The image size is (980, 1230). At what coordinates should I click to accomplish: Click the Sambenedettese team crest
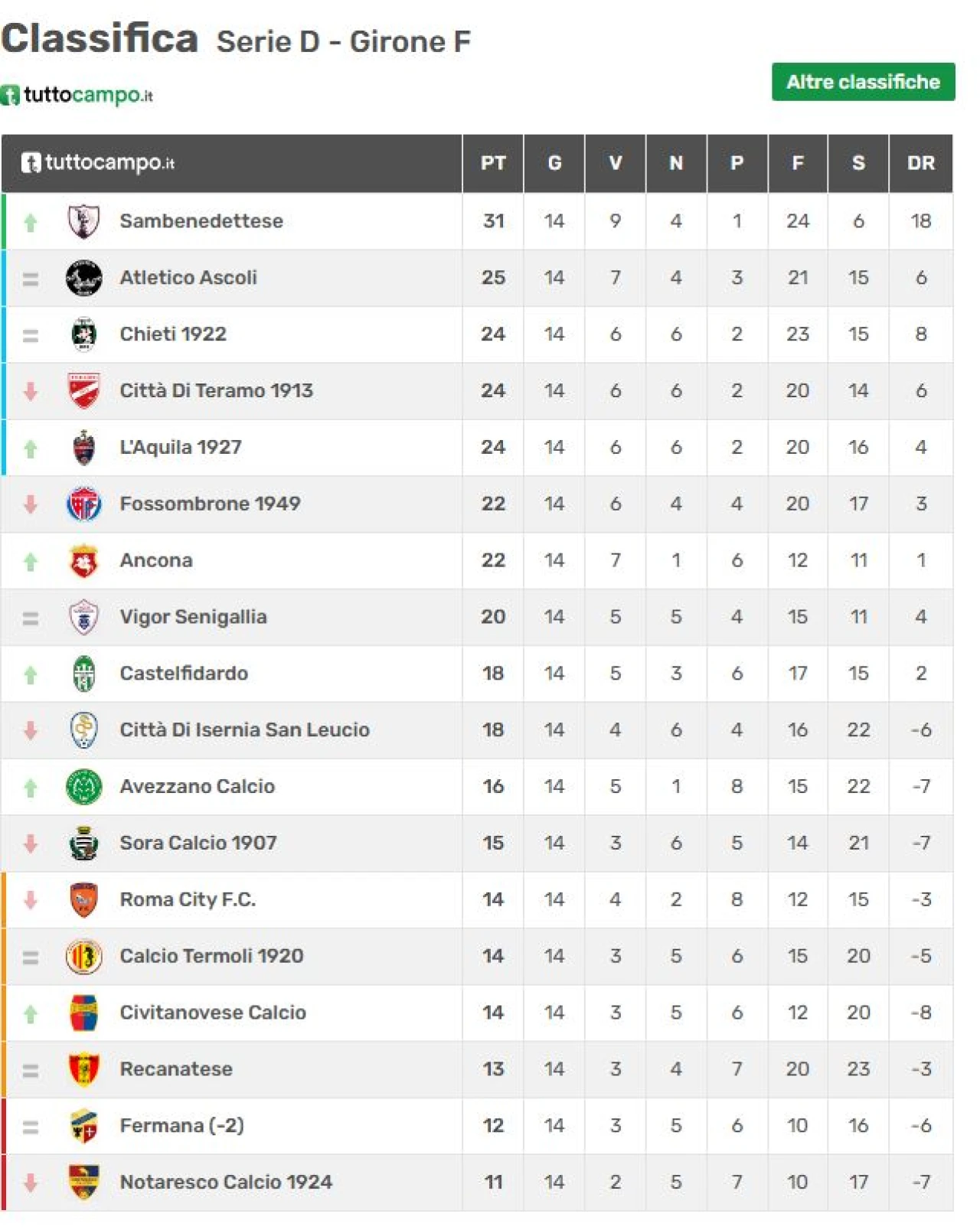click(x=83, y=221)
